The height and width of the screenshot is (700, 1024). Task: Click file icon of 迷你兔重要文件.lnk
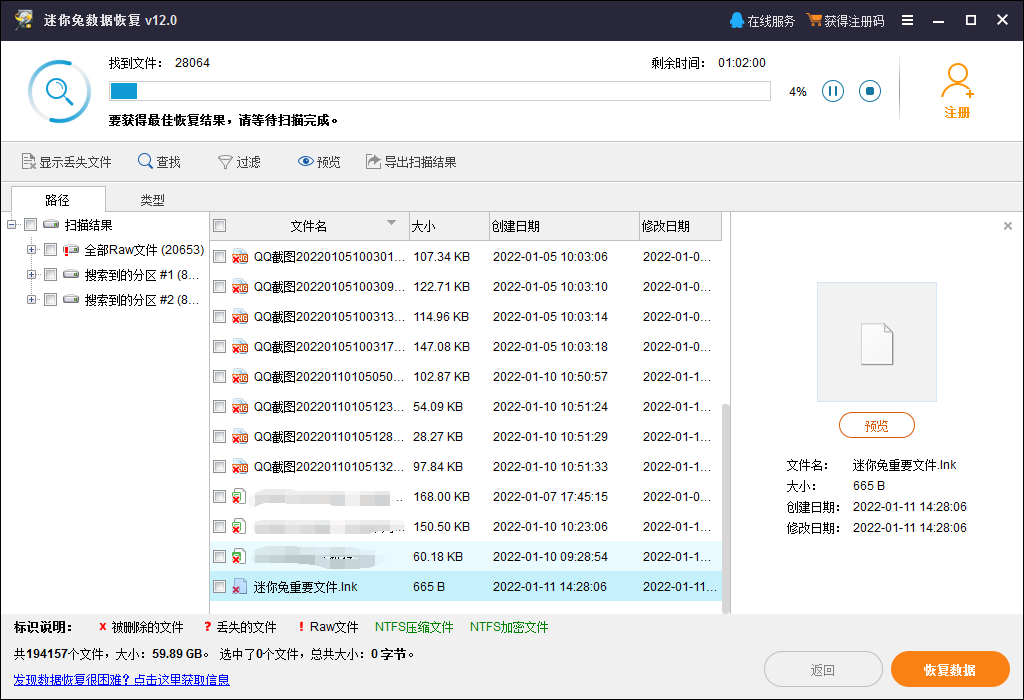(x=240, y=586)
